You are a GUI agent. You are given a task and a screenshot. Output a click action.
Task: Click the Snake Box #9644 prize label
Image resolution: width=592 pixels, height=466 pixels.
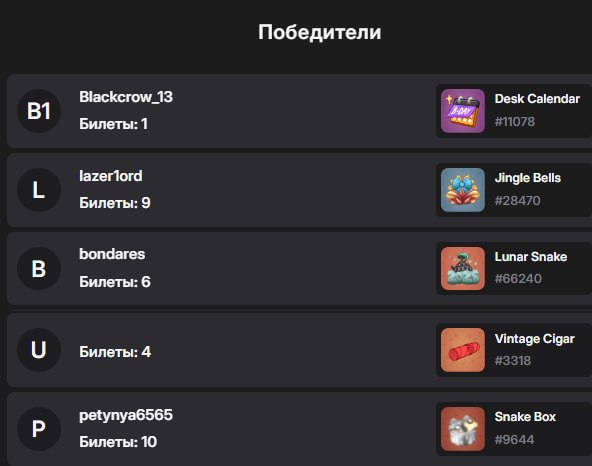525,428
